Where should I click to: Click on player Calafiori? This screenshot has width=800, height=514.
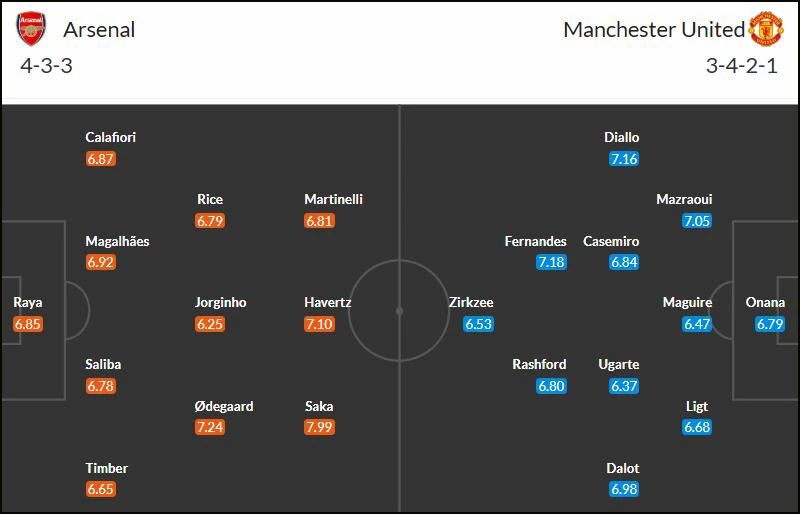tap(111, 137)
